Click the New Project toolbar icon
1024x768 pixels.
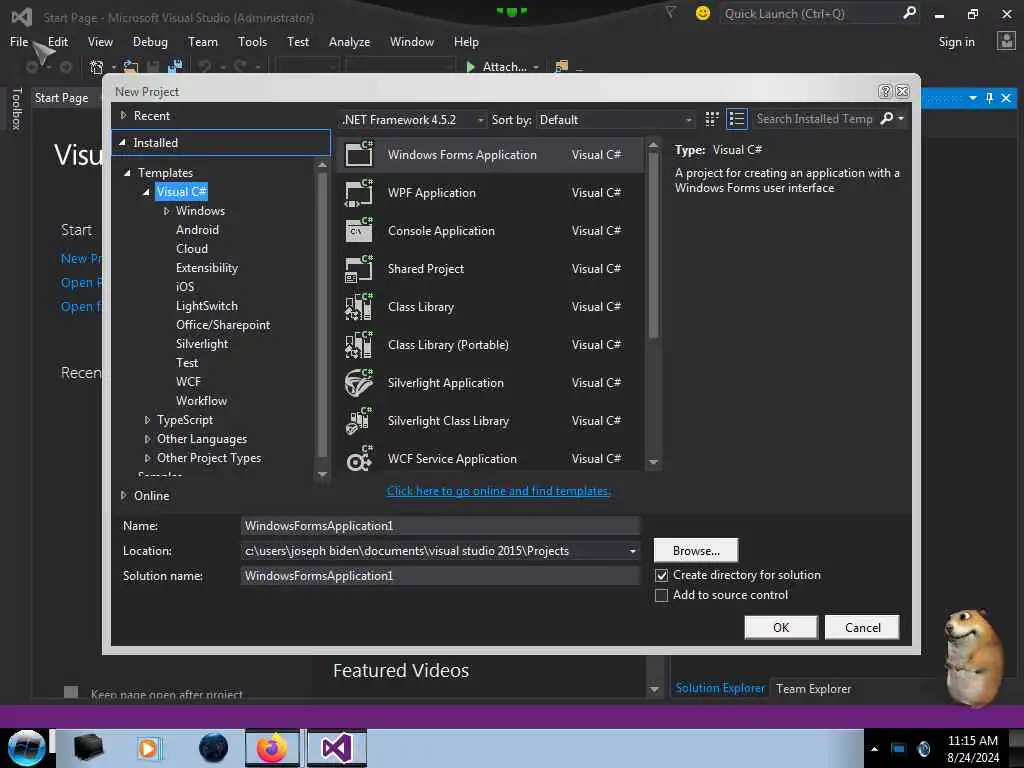(97, 67)
